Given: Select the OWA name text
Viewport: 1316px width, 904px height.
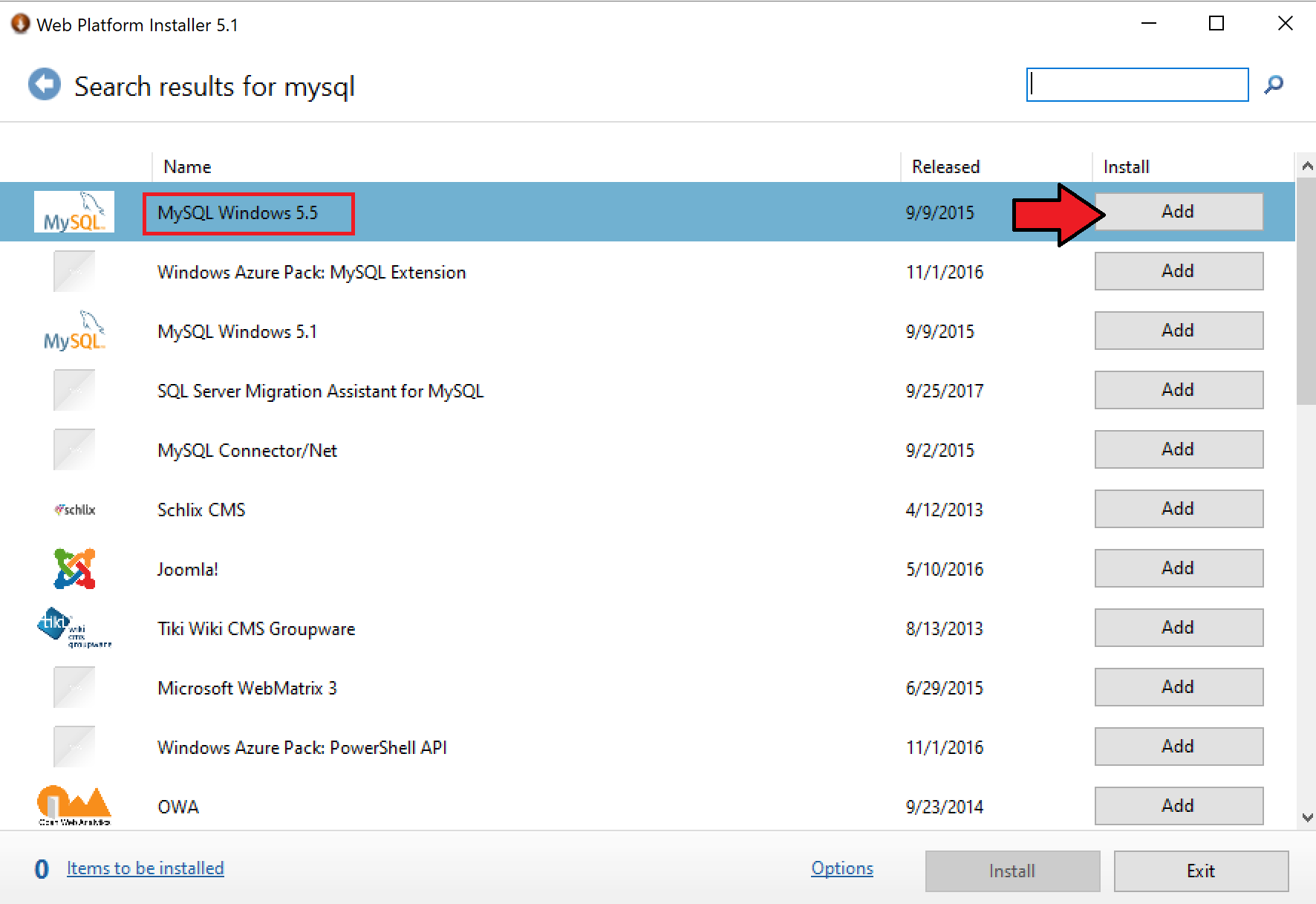Looking at the screenshot, I should 178,807.
